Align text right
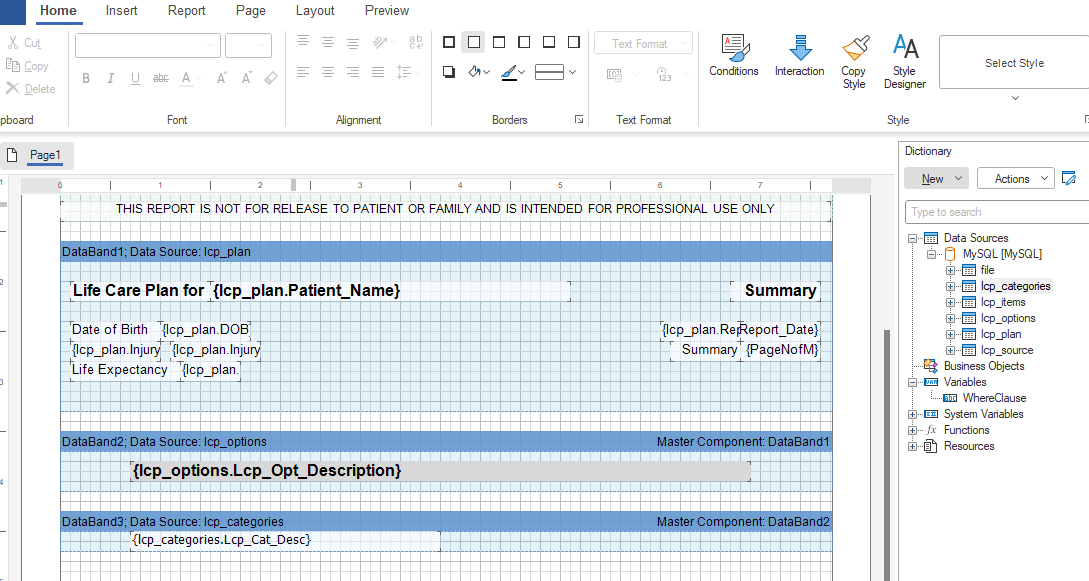 pyautogui.click(x=353, y=71)
